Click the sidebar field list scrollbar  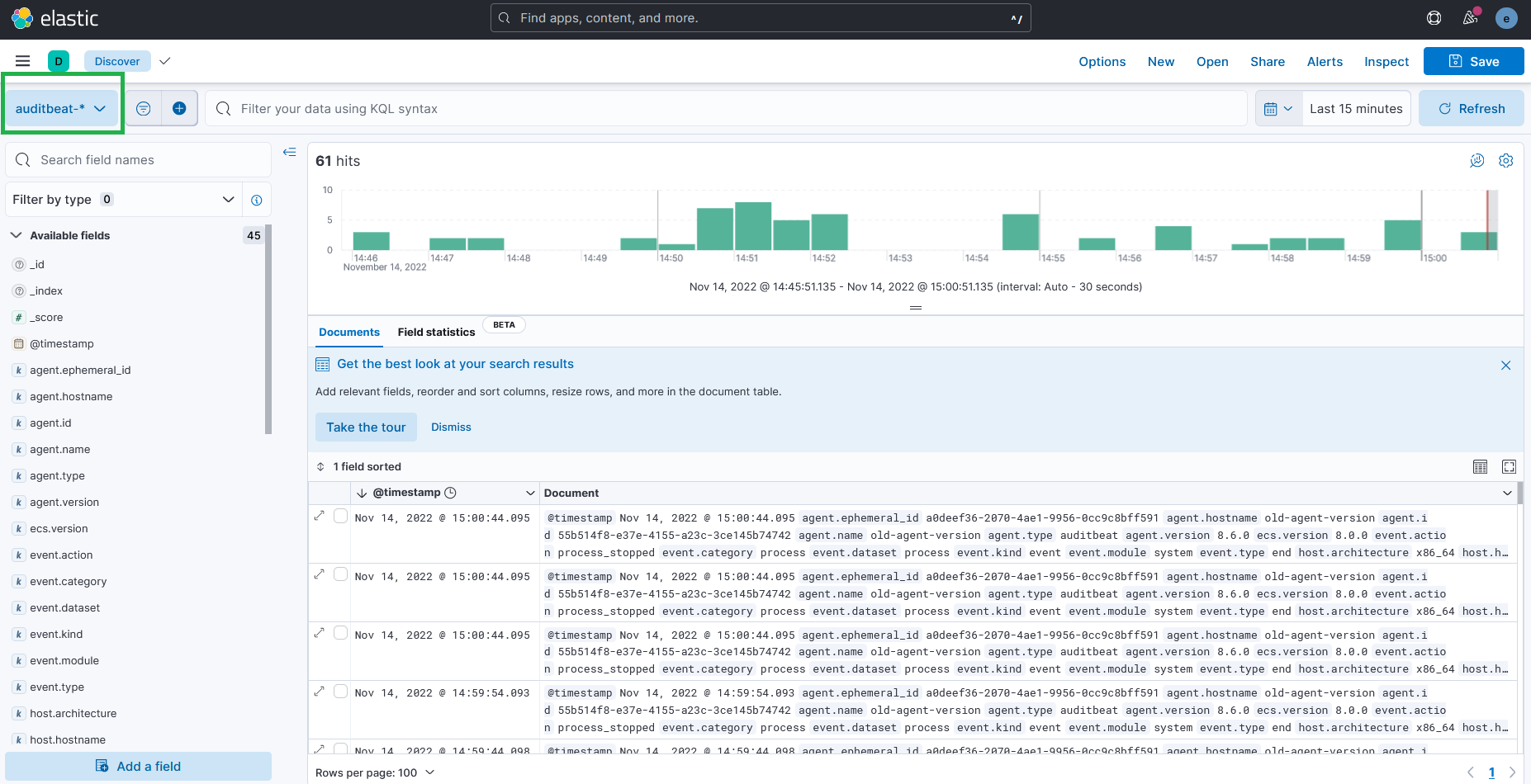coord(268,328)
